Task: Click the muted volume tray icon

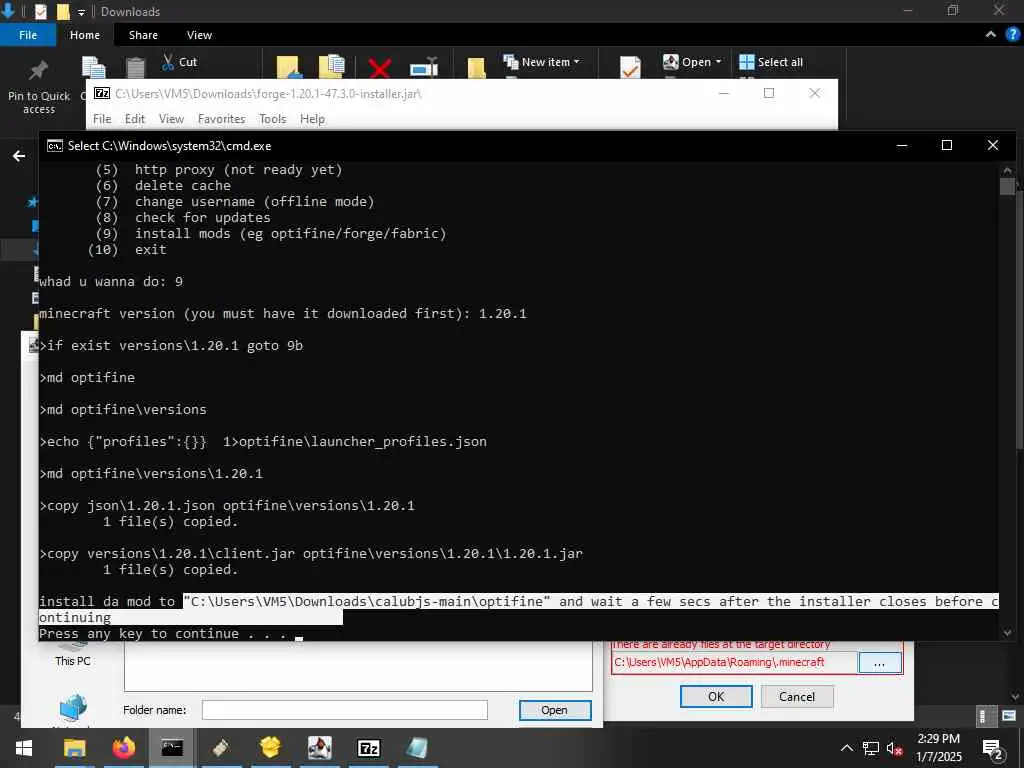Action: 894,748
